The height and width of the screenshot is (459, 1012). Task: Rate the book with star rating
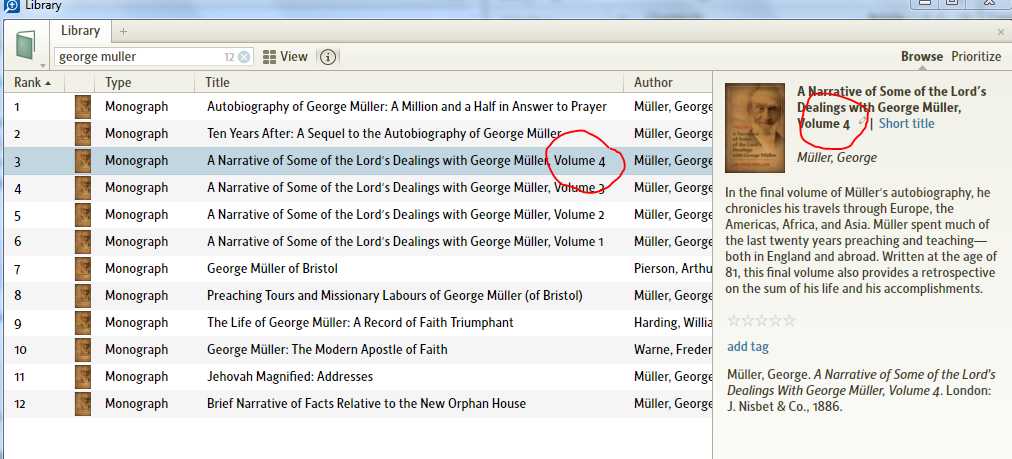coord(762,320)
